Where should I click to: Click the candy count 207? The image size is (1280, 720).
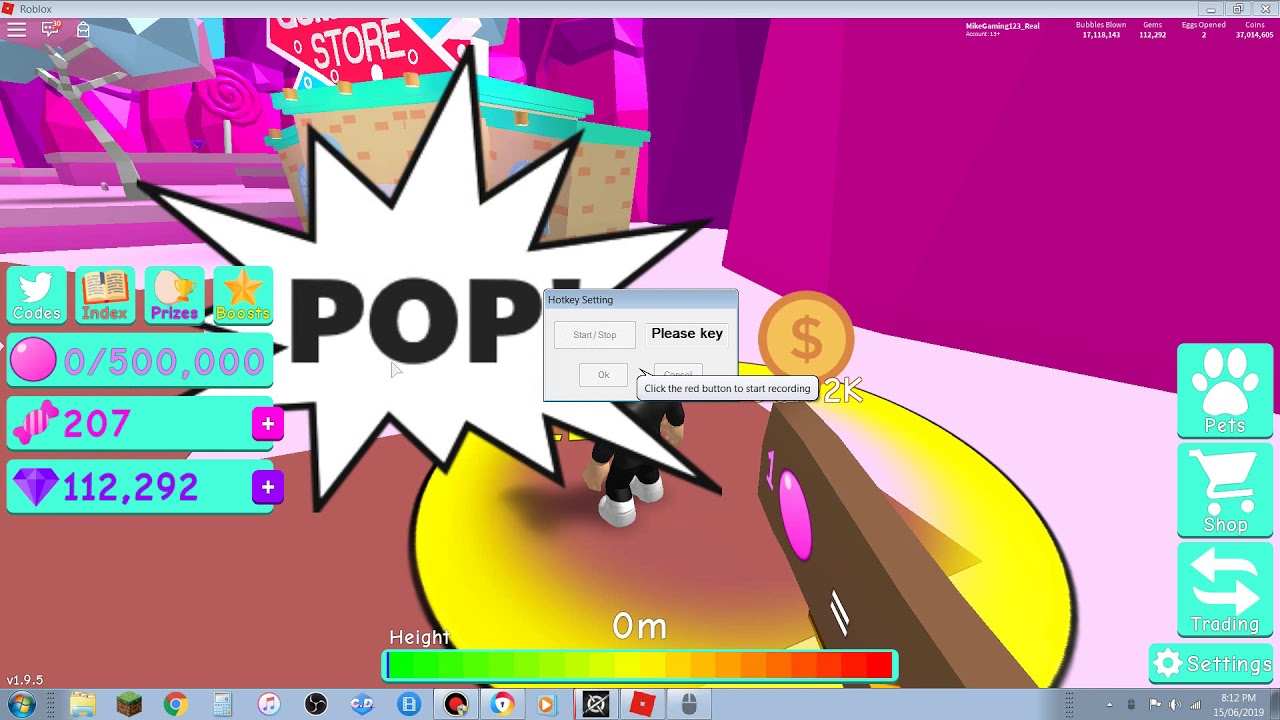tap(97, 424)
